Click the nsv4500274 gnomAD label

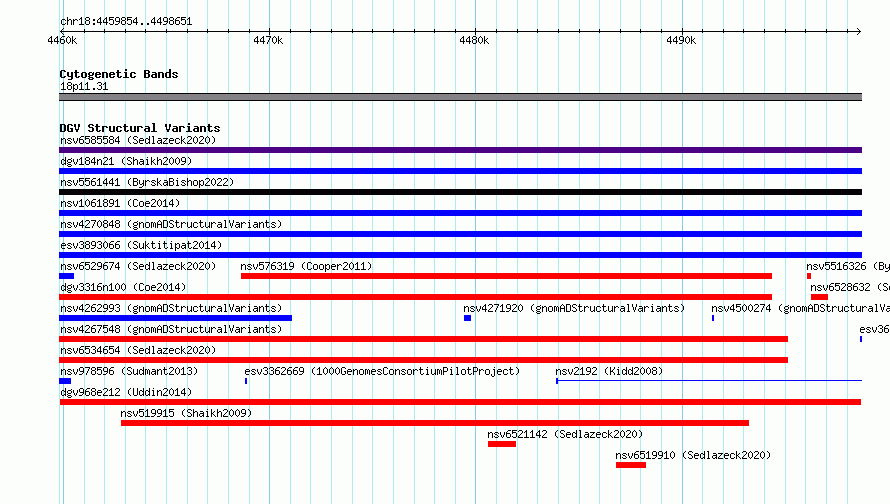[800, 308]
